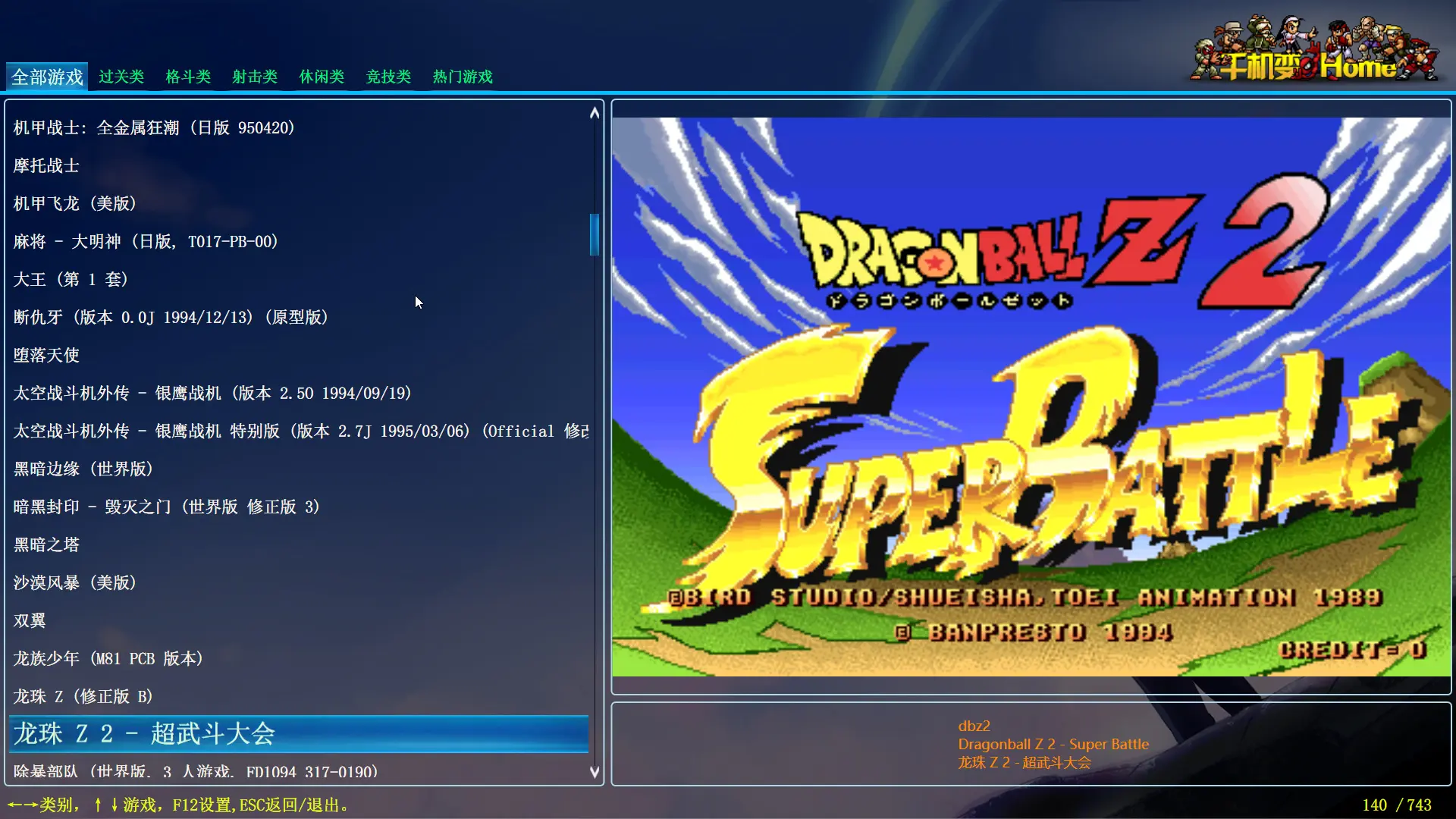Open the 过关类 category tab
Image resolution: width=1456 pixels, height=819 pixels.
tap(121, 77)
